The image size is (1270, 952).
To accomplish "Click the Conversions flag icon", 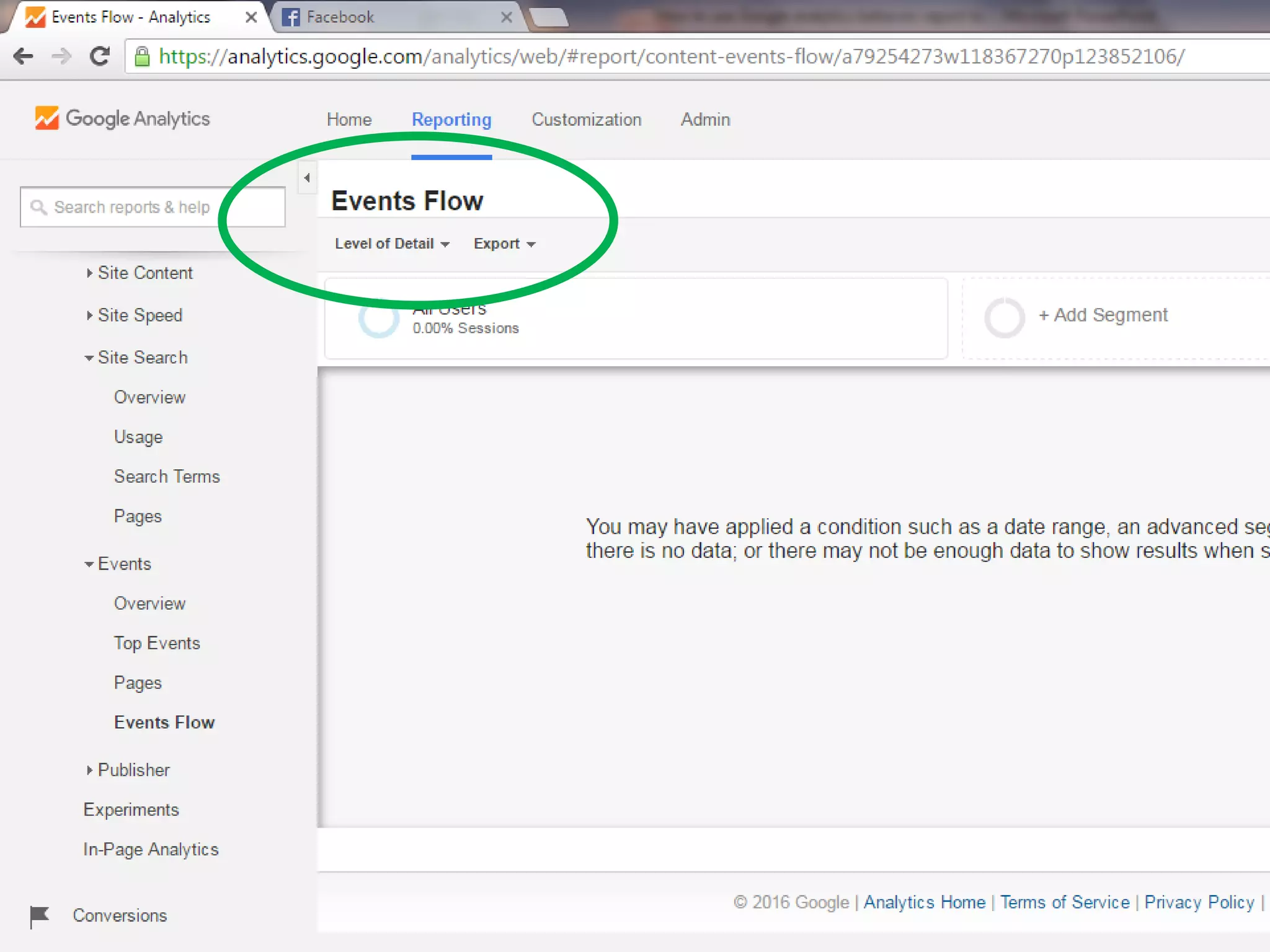I will (x=39, y=915).
